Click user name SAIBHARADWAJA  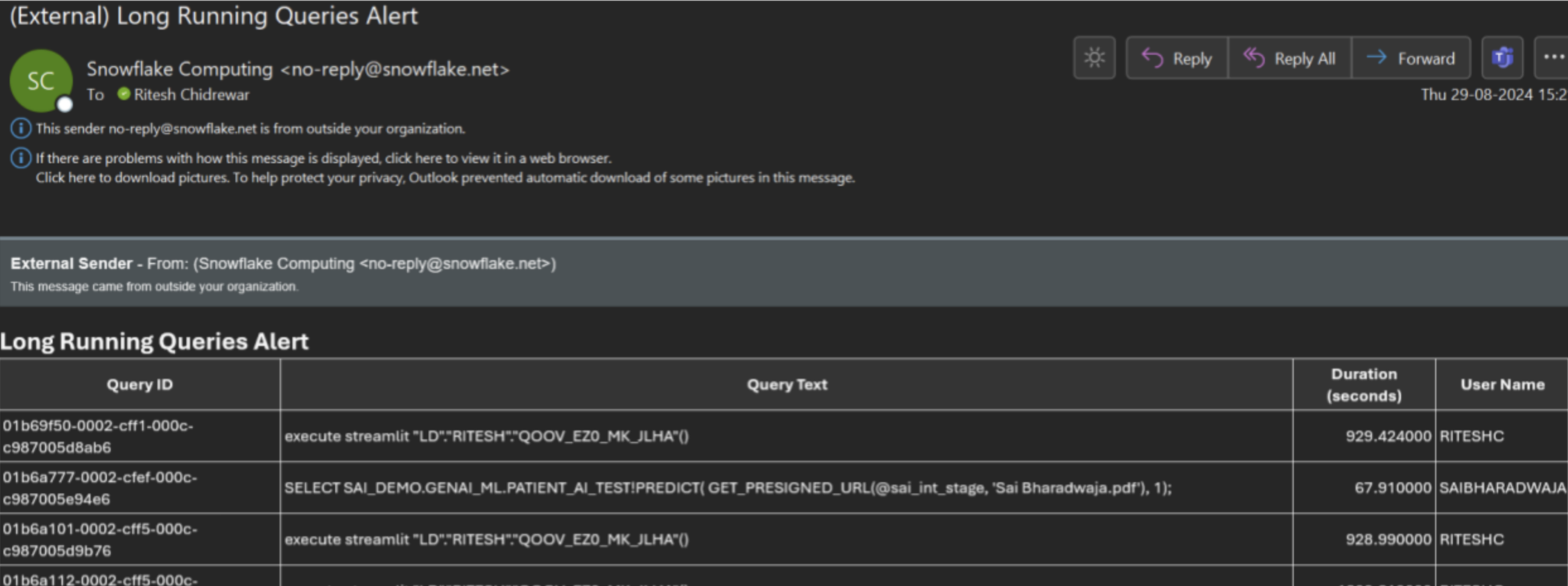point(1503,488)
